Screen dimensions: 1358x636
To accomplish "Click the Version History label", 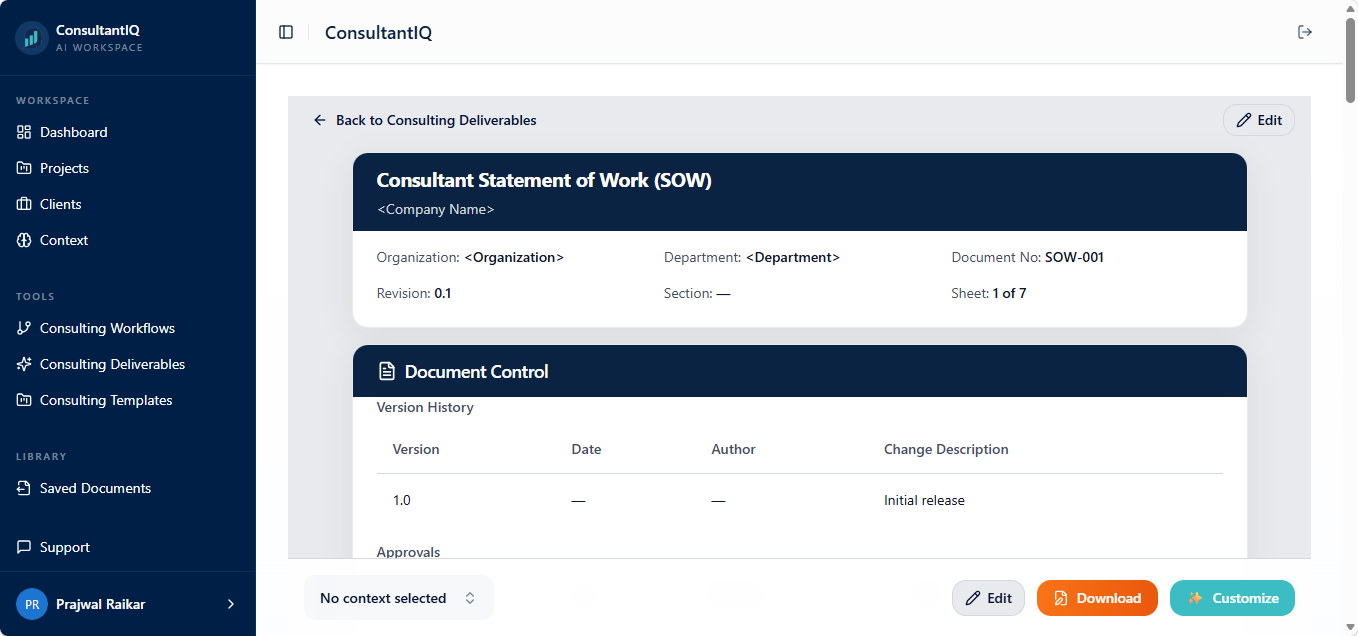I will [425, 407].
